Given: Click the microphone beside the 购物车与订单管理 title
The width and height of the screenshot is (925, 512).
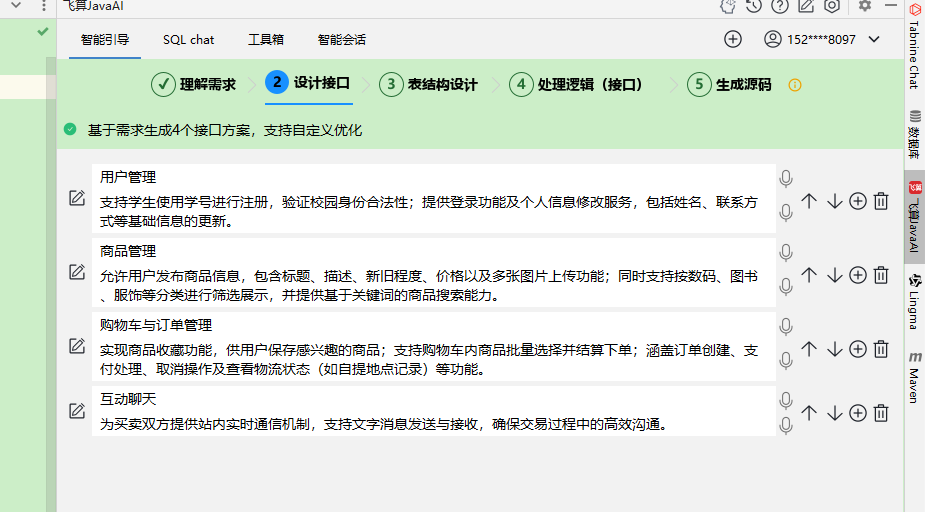Looking at the screenshot, I should (x=785, y=326).
